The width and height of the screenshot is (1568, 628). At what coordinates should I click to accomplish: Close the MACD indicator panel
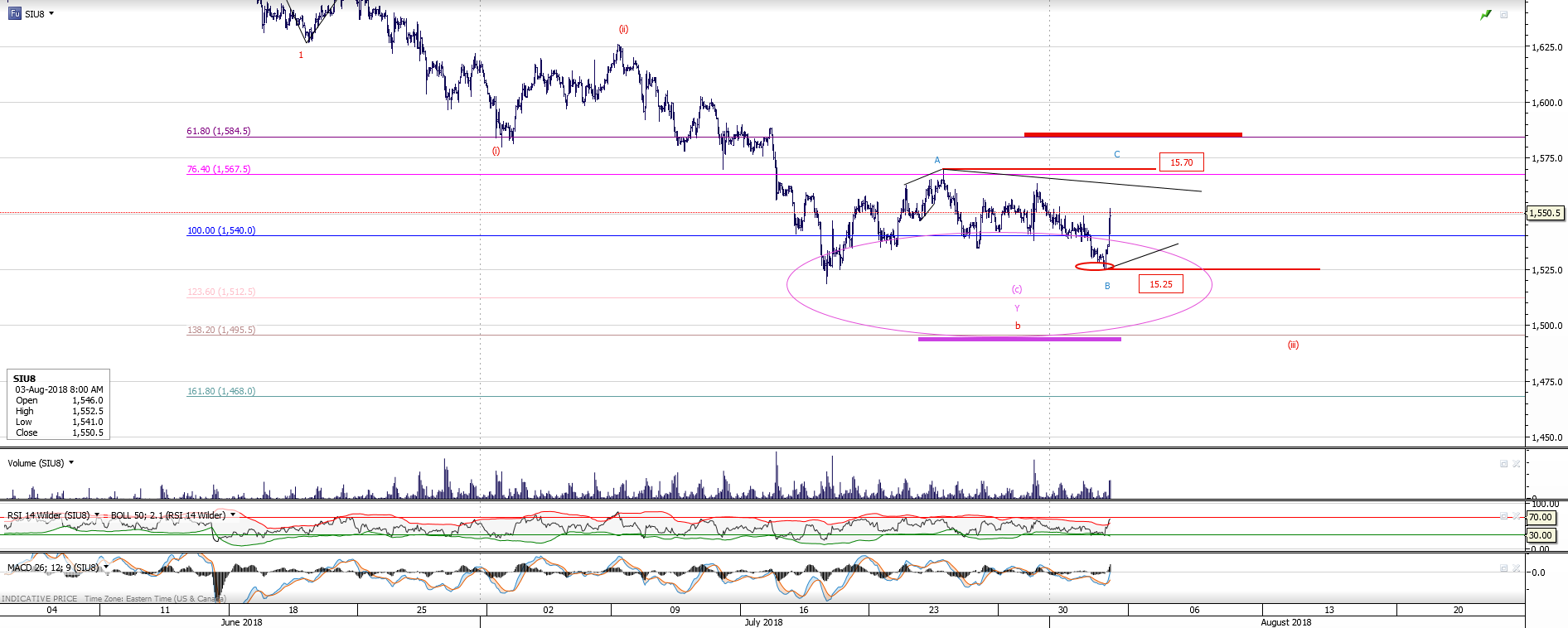click(1517, 568)
